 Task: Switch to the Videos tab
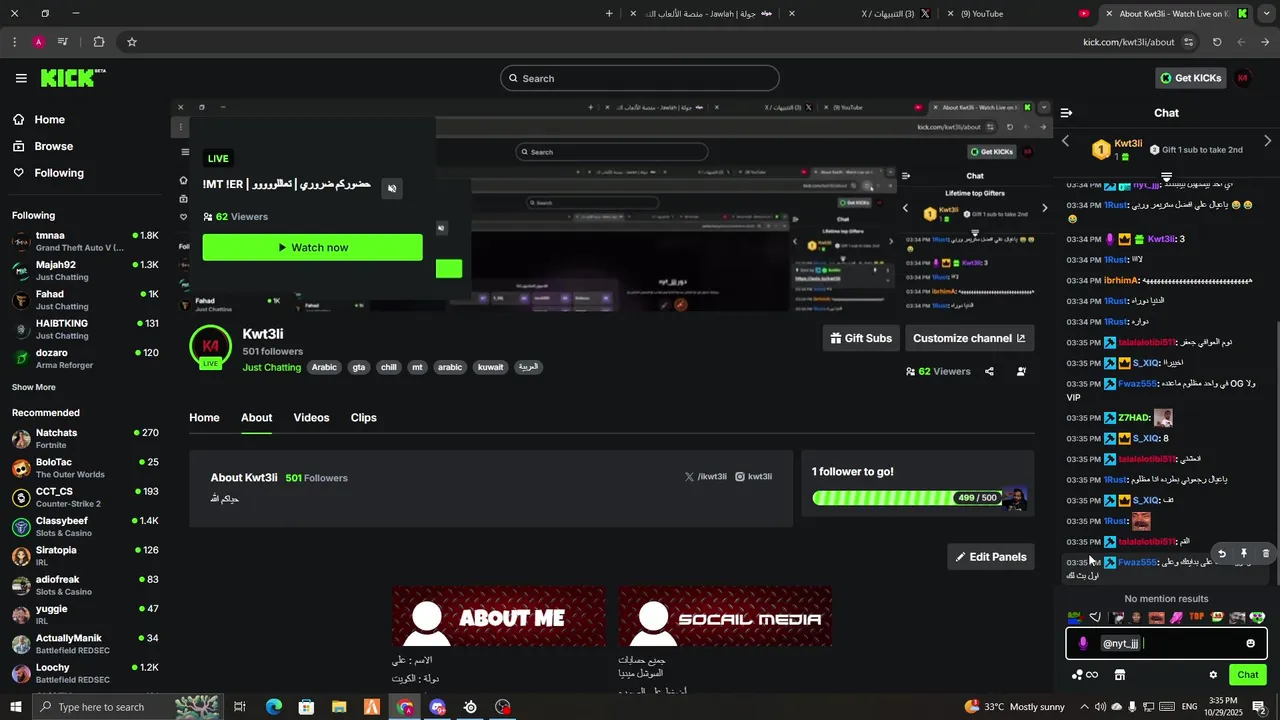click(x=311, y=417)
